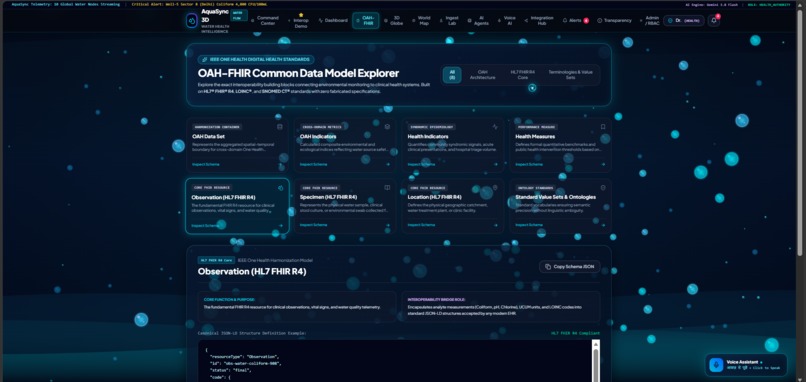Click the notification bell icon
Screen dimensions: 806x382
(x=713, y=21)
